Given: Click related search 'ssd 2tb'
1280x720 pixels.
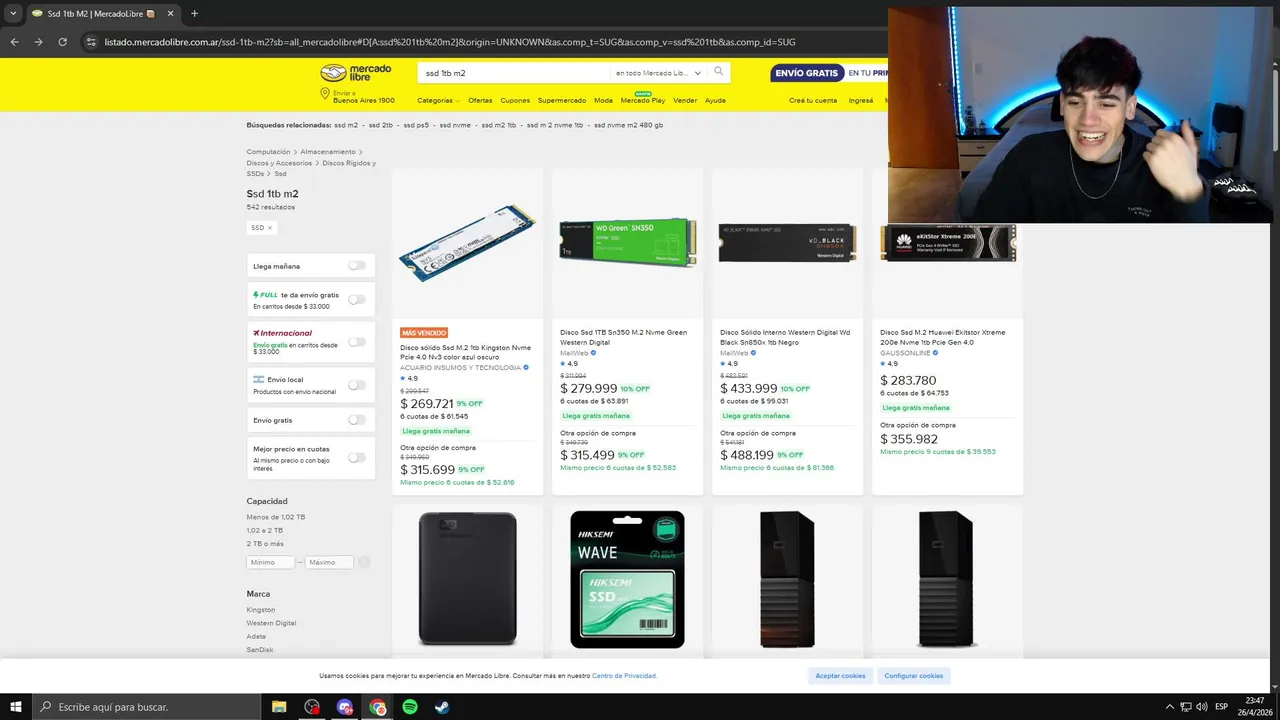Looking at the screenshot, I should click(381, 125).
